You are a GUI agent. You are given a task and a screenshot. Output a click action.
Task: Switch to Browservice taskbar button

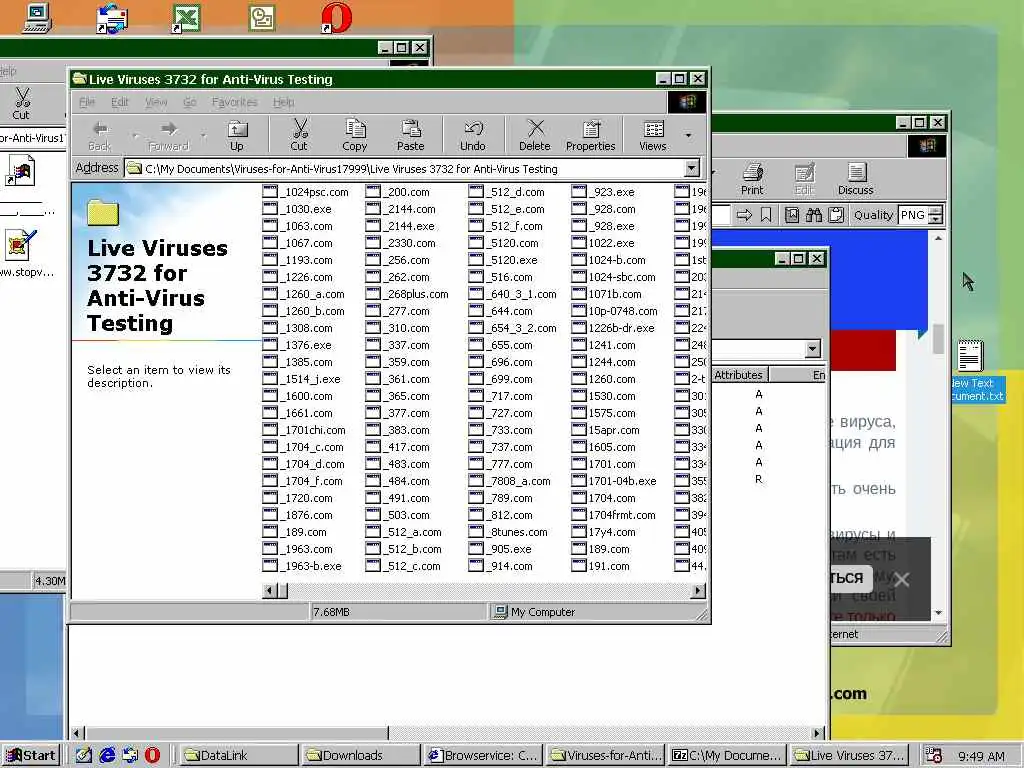click(x=482, y=756)
